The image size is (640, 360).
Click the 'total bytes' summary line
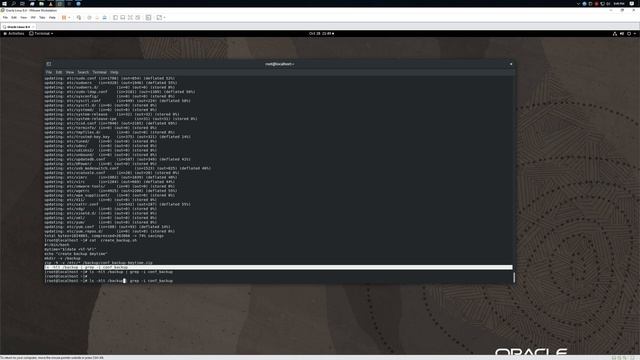click(104, 236)
